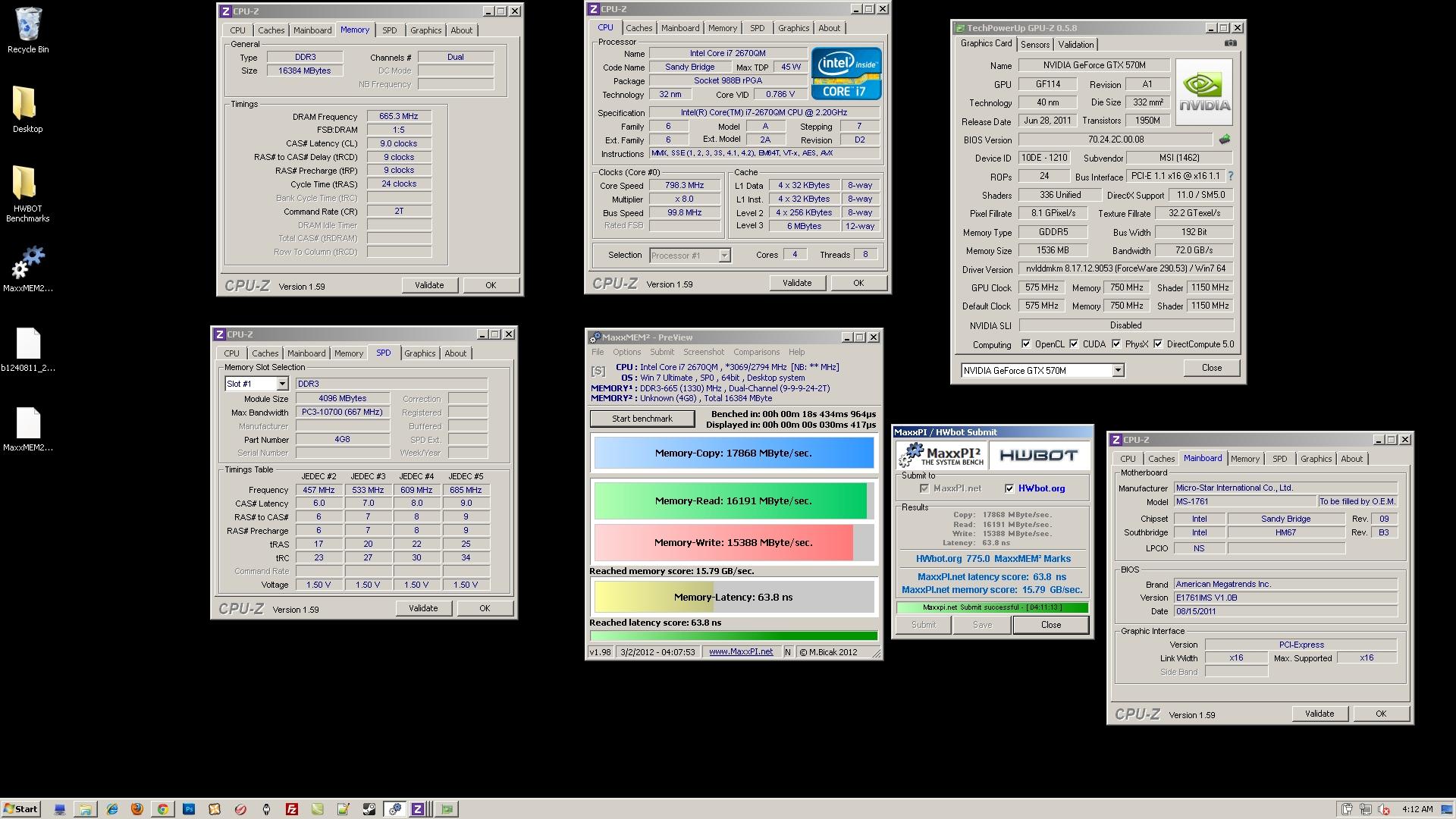Click the NVIDIA logo in GPU-Z
The width and height of the screenshot is (1456, 819).
(1204, 92)
